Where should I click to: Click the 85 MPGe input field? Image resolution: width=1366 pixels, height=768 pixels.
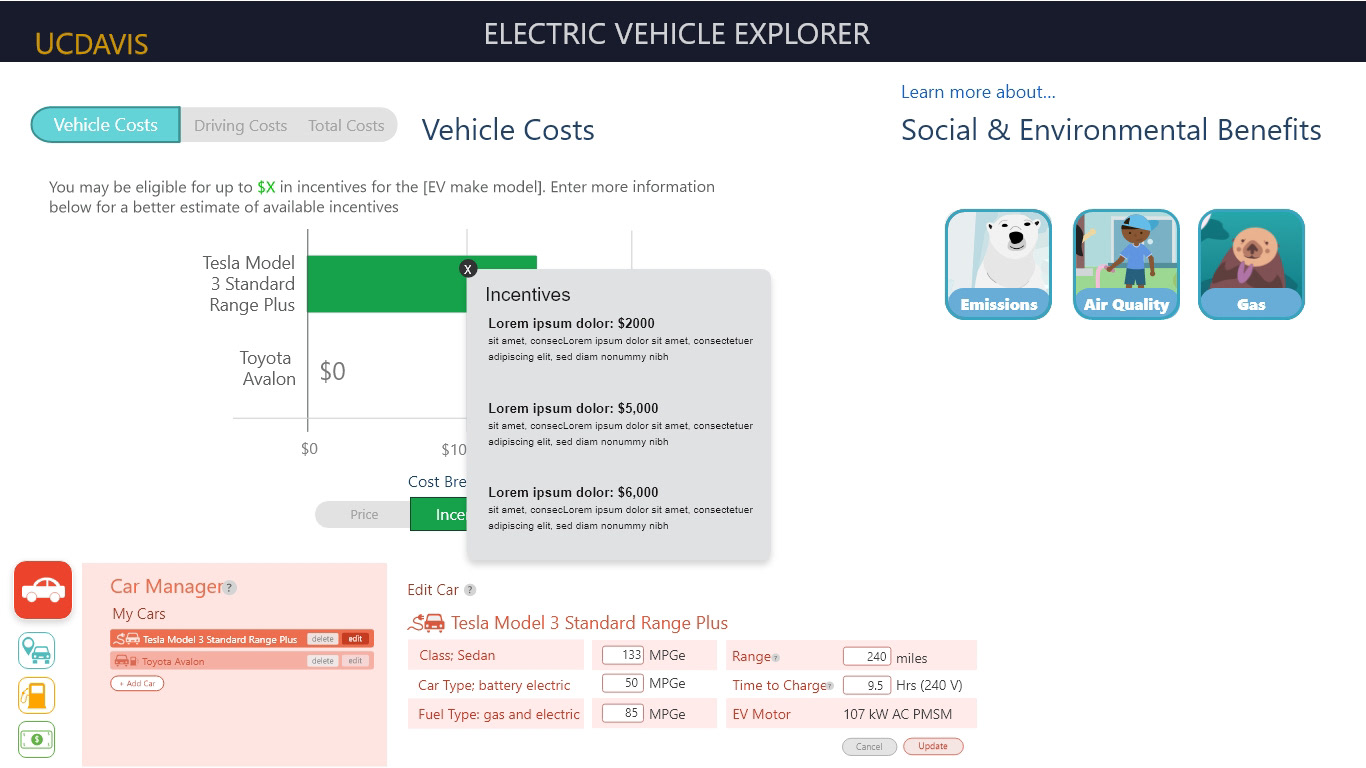(x=622, y=713)
